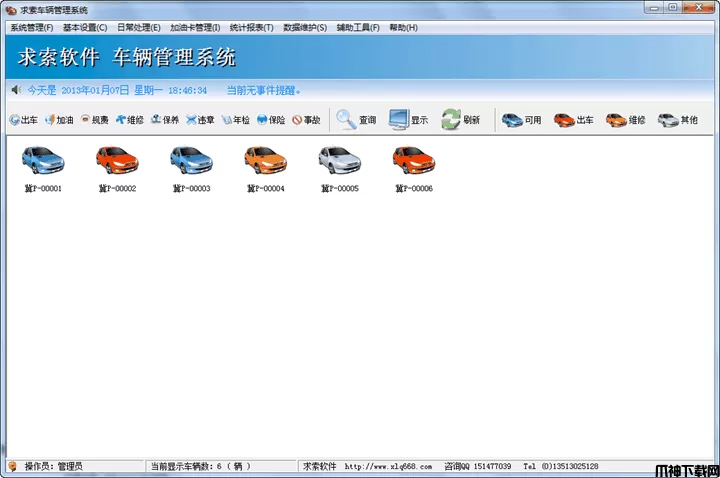Image resolution: width=720 pixels, height=478 pixels.
Task: Refresh the list with 刷新 button
Action: click(461, 120)
